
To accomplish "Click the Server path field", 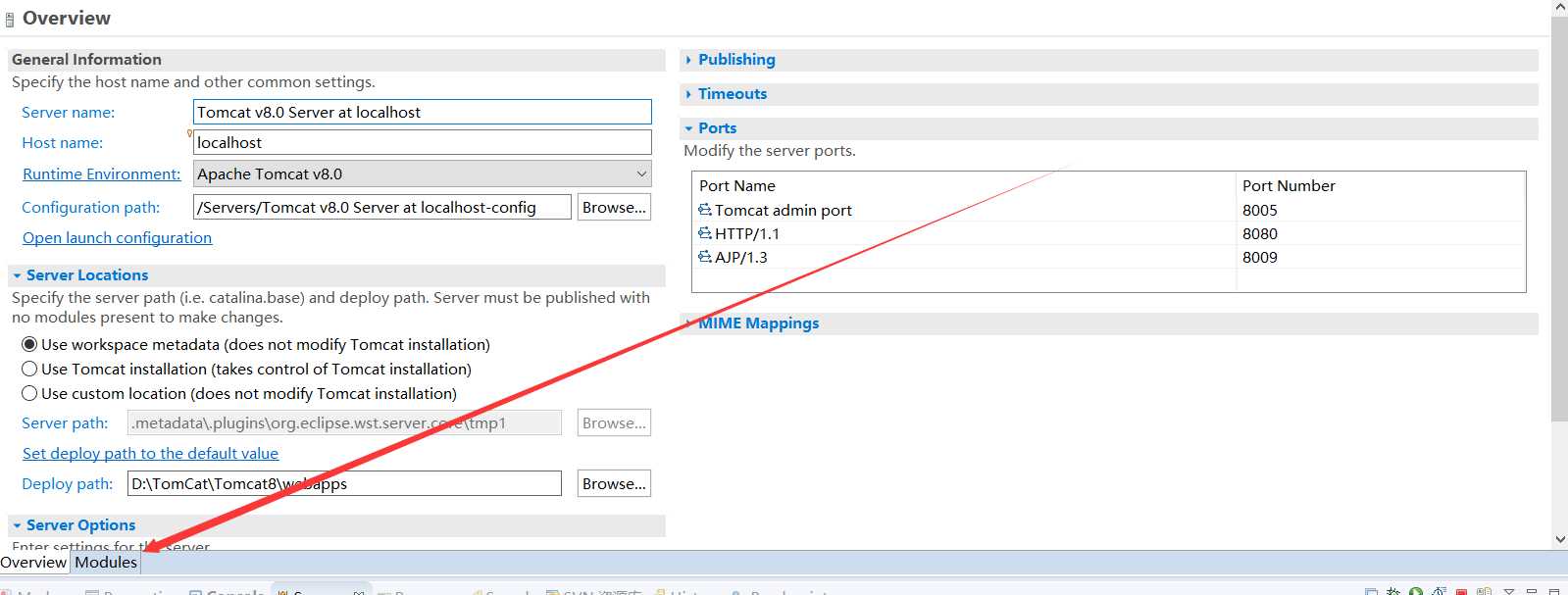I will click(x=344, y=422).
